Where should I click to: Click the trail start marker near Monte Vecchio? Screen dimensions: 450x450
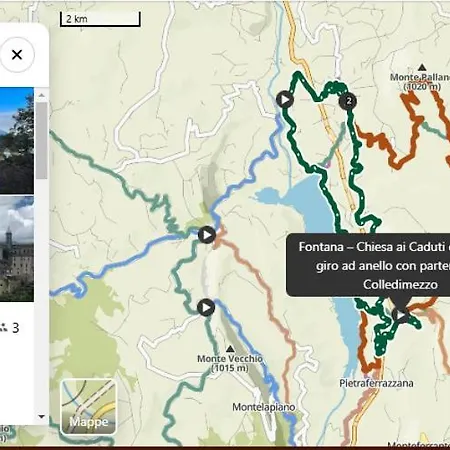(206, 307)
